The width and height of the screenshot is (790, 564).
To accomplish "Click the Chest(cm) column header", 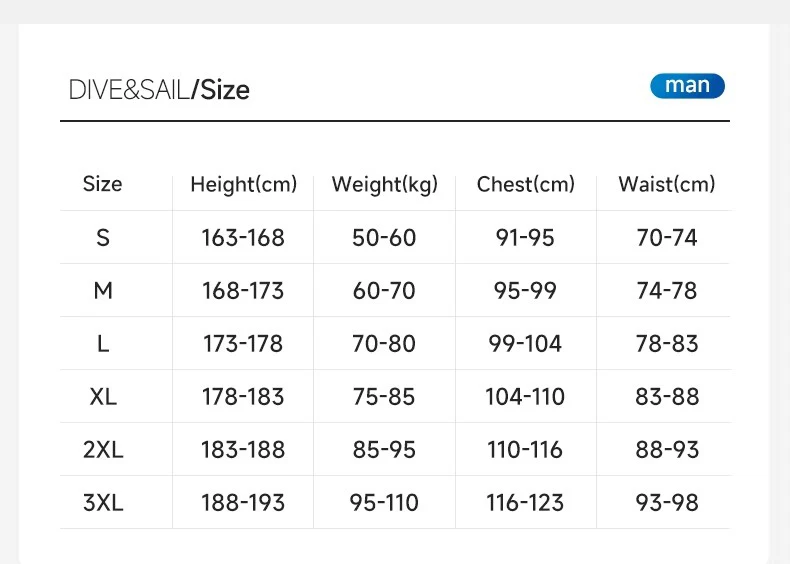I will click(x=525, y=184).
